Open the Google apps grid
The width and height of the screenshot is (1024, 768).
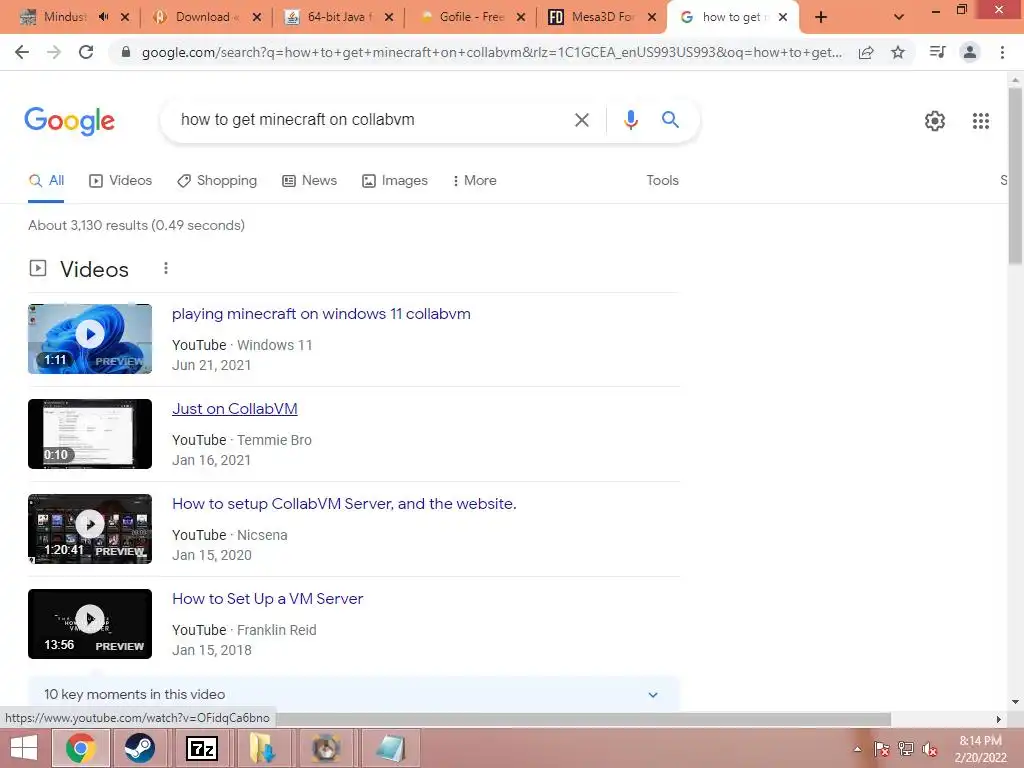point(980,121)
